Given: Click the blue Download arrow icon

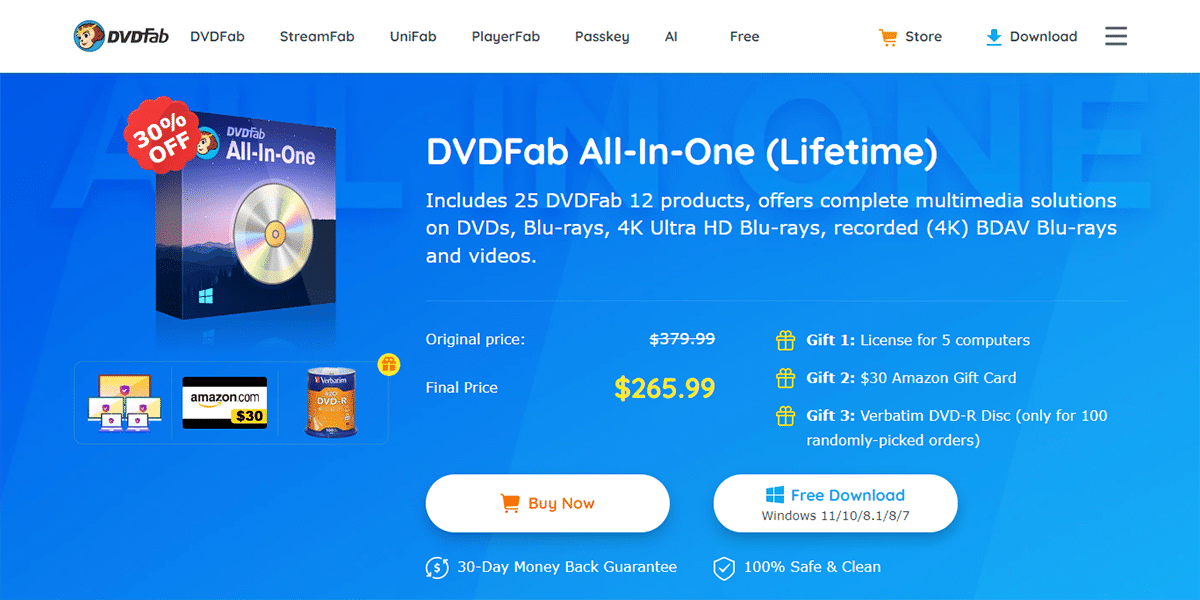Looking at the screenshot, I should (994, 37).
